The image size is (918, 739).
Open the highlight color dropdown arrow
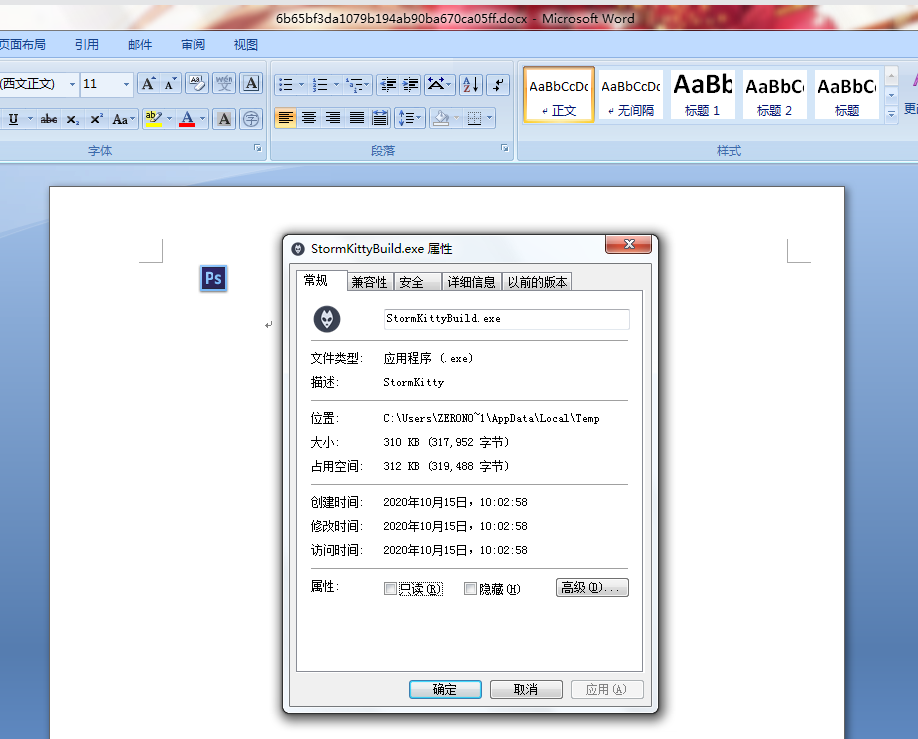(170, 119)
